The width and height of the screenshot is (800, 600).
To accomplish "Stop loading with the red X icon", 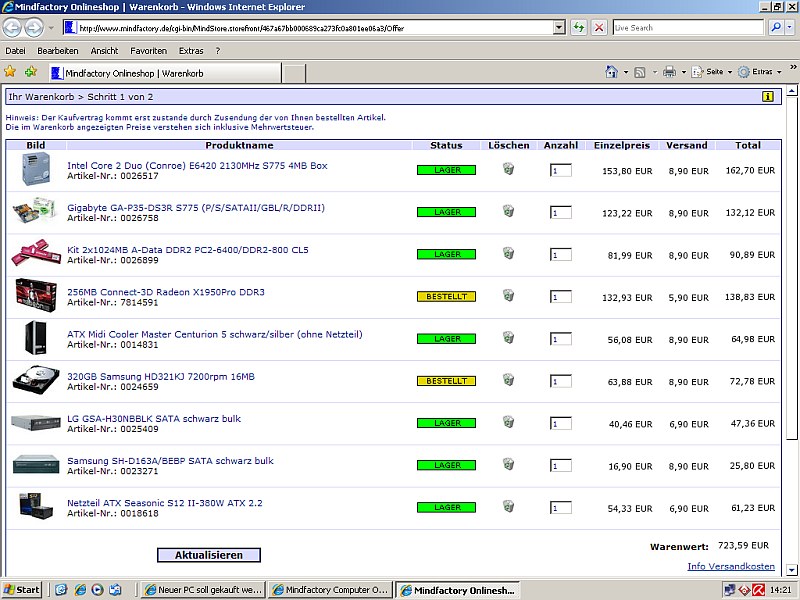I will pyautogui.click(x=599, y=28).
